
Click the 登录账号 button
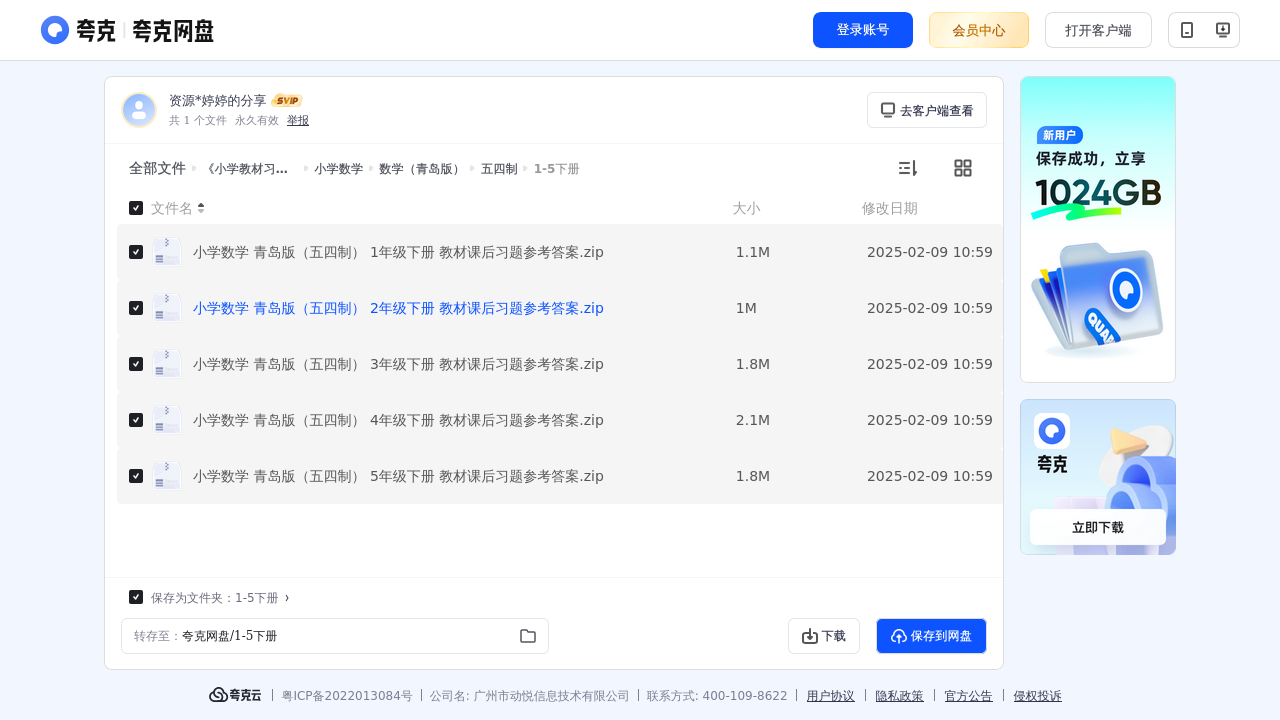click(863, 30)
